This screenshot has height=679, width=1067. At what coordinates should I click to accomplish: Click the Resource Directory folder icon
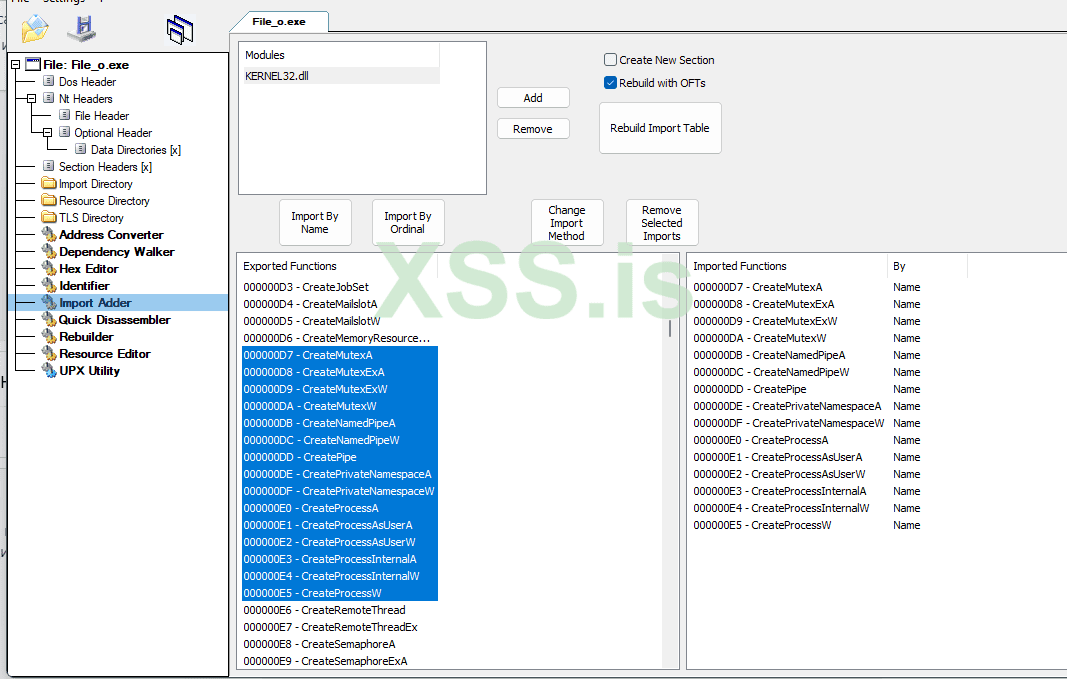(48, 200)
